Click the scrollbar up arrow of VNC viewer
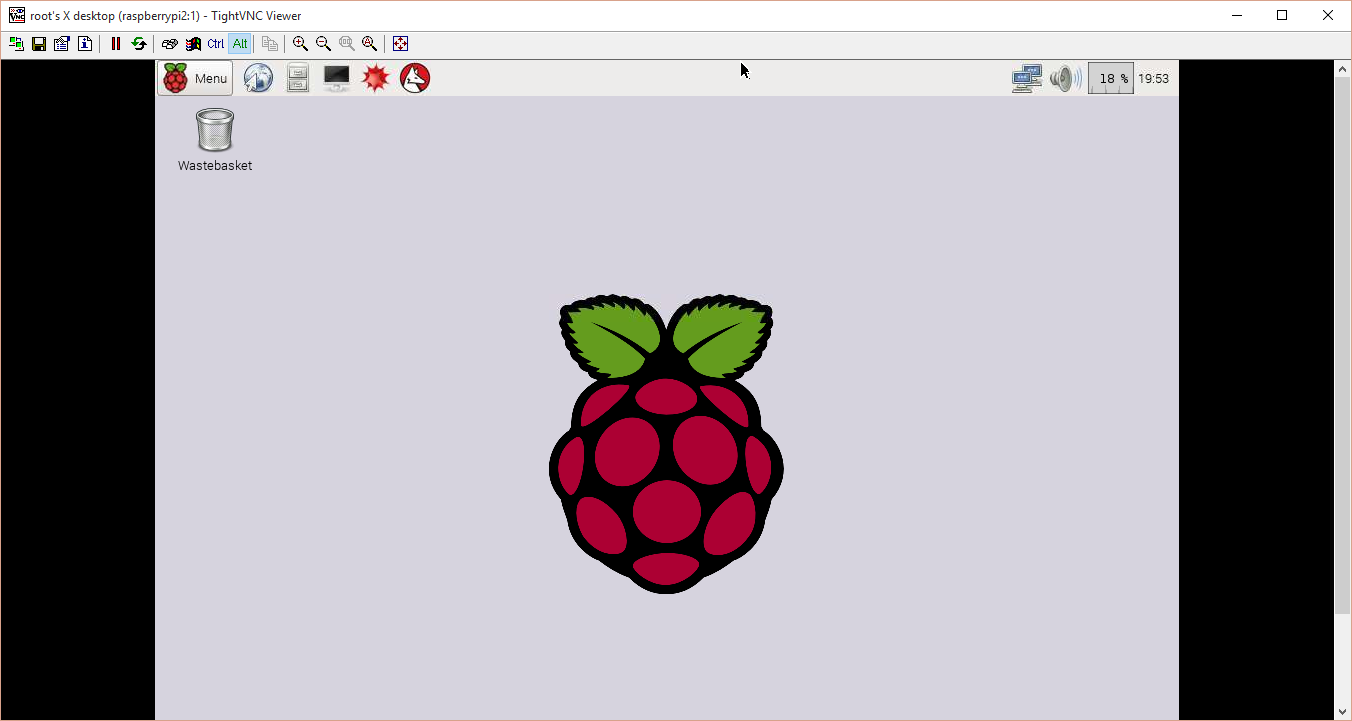This screenshot has width=1352, height=721. 1343,68
